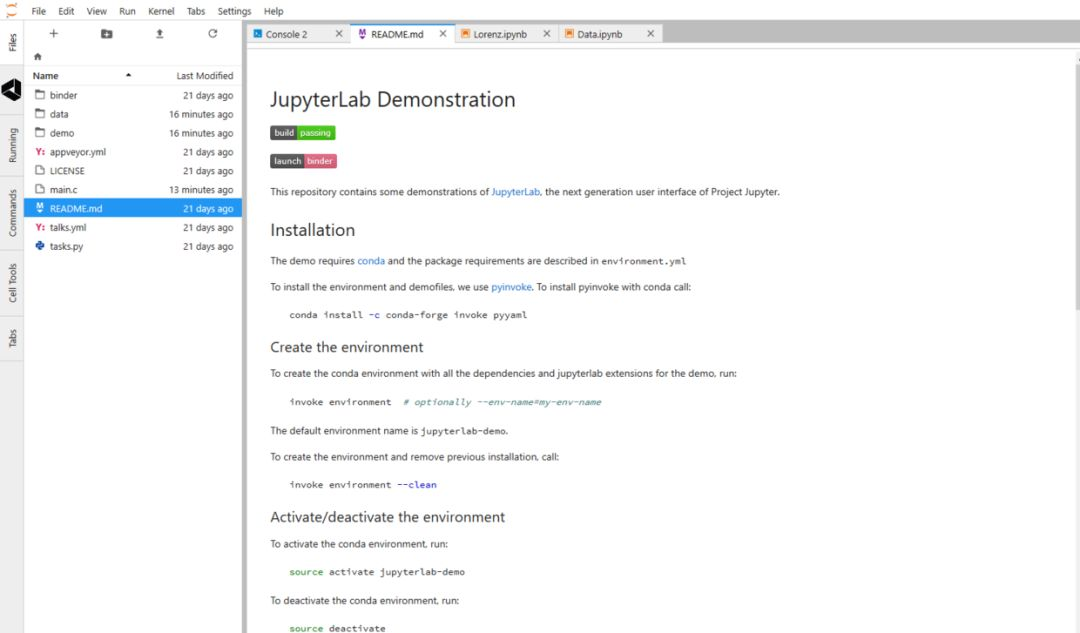Follow the conda link
Screen dimensions: 1080x633
click(x=371, y=261)
